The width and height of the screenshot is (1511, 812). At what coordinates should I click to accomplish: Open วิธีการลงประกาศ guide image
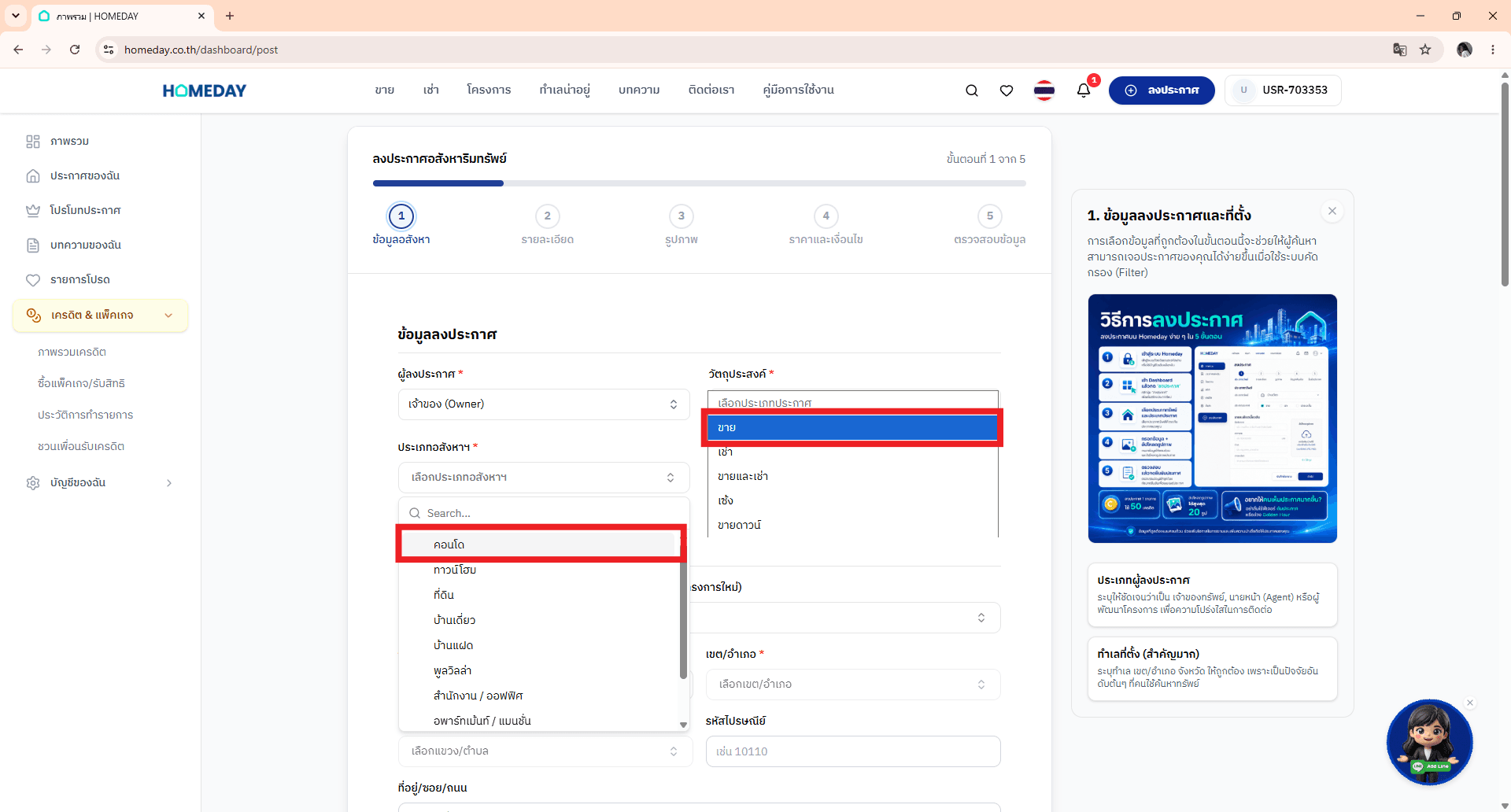point(1213,419)
